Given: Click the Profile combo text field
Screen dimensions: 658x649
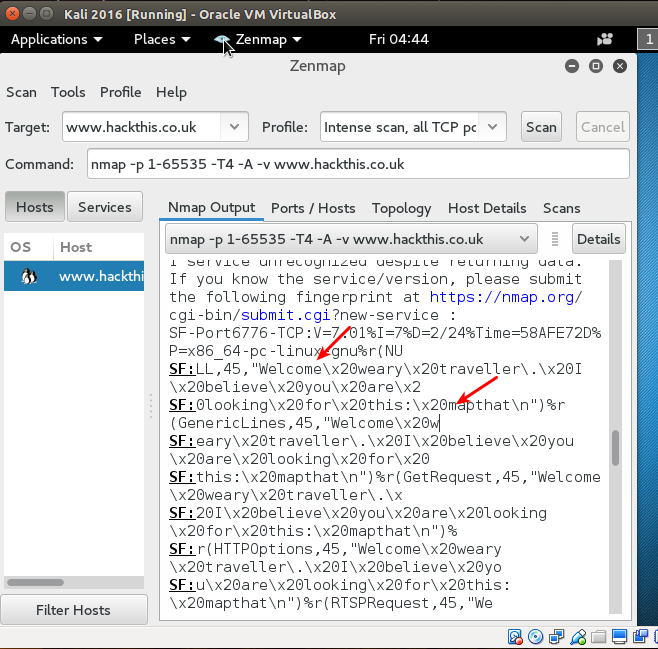Looking at the screenshot, I should (x=400, y=127).
